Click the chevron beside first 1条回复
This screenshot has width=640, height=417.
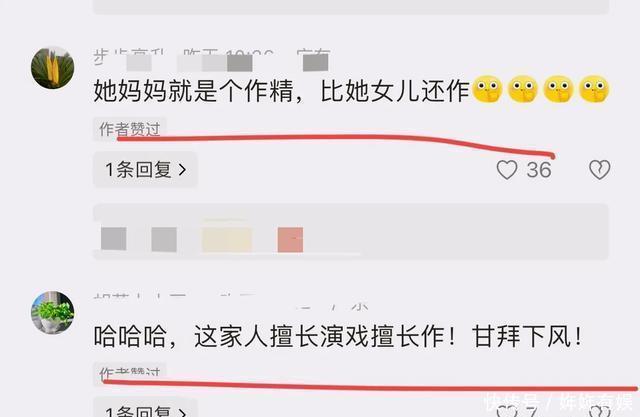(x=182, y=170)
